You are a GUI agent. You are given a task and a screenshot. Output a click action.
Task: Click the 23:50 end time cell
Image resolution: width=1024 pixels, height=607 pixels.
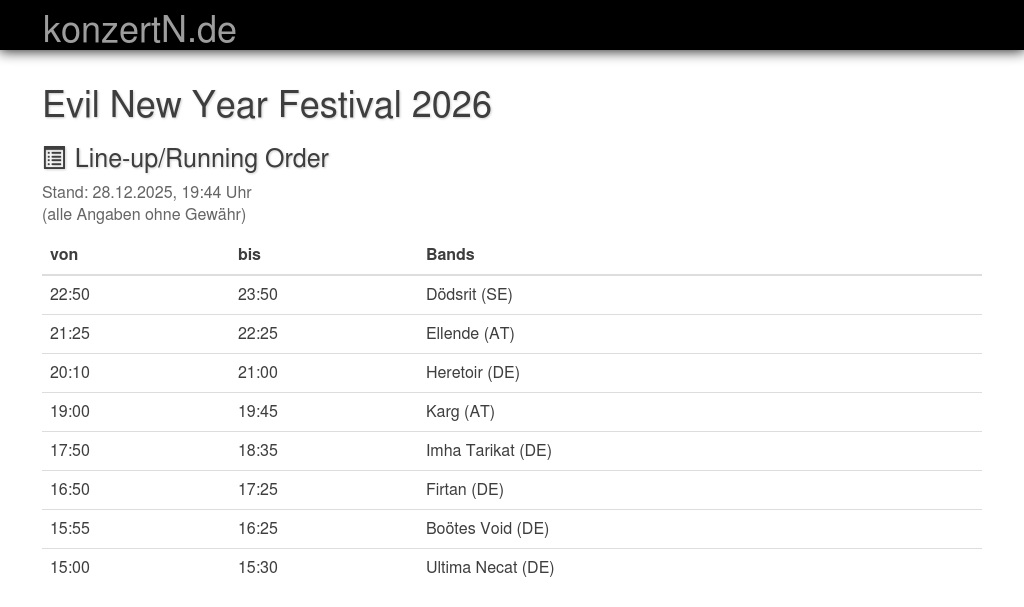[x=258, y=294]
